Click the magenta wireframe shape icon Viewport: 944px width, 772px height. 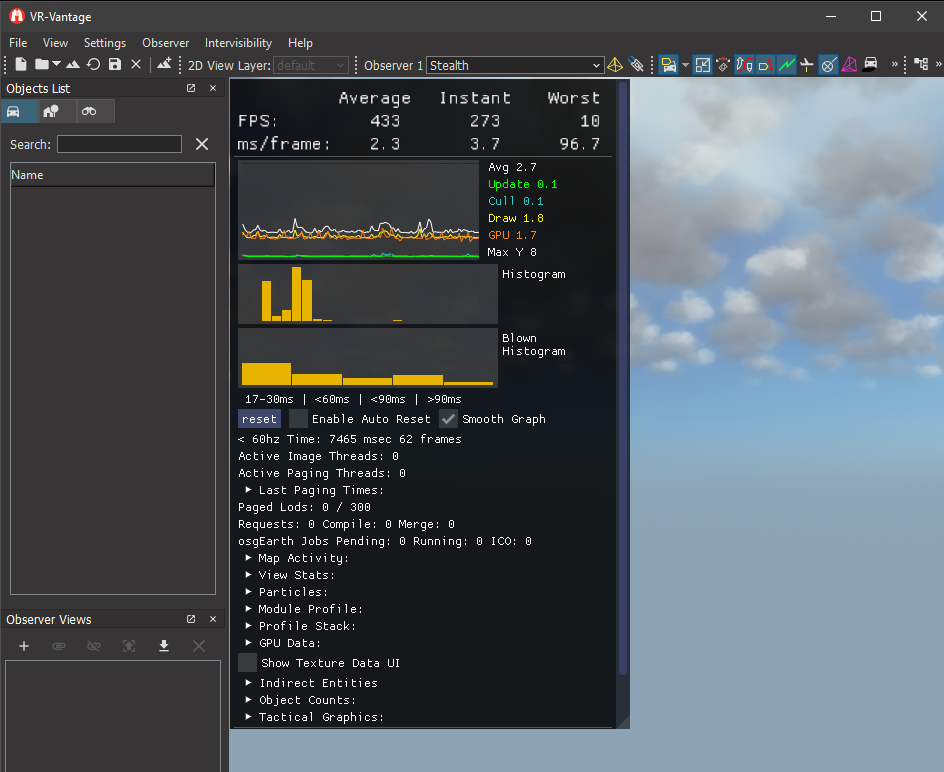tap(849, 64)
